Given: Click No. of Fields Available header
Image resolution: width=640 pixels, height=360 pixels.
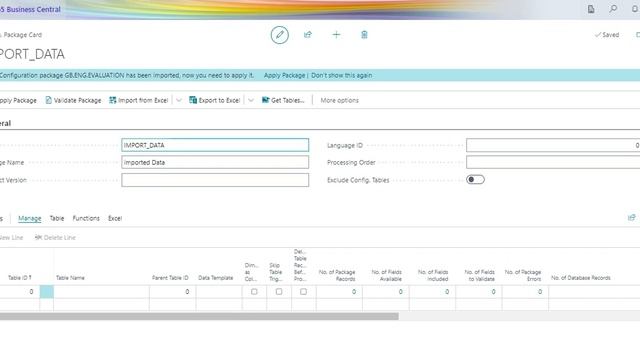Looking at the screenshot, I should (387, 275).
